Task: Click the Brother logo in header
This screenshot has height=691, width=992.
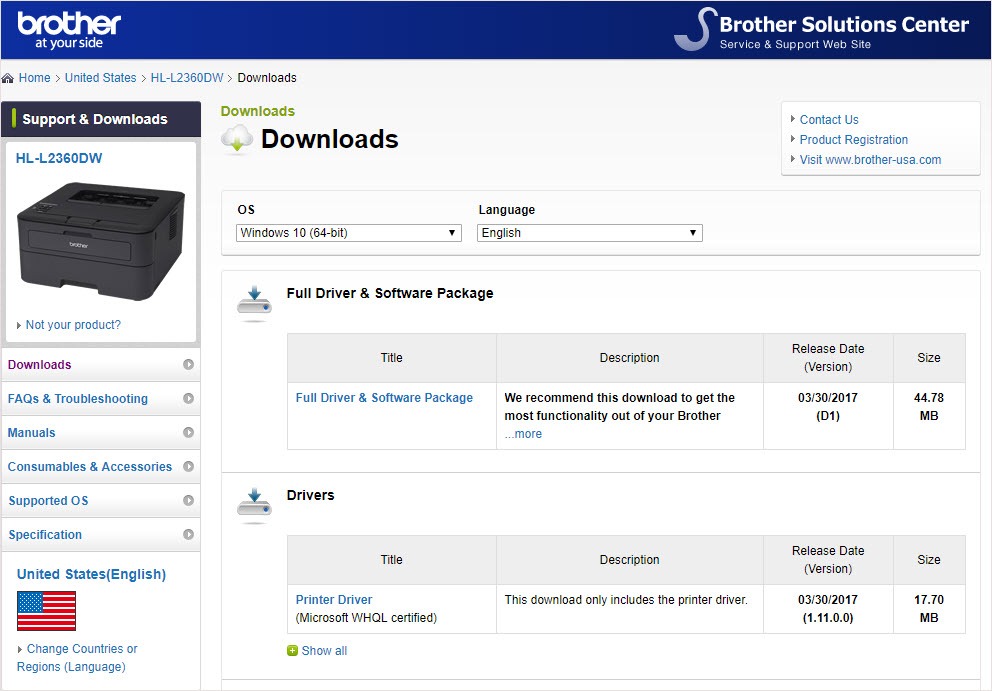Action: 69,31
